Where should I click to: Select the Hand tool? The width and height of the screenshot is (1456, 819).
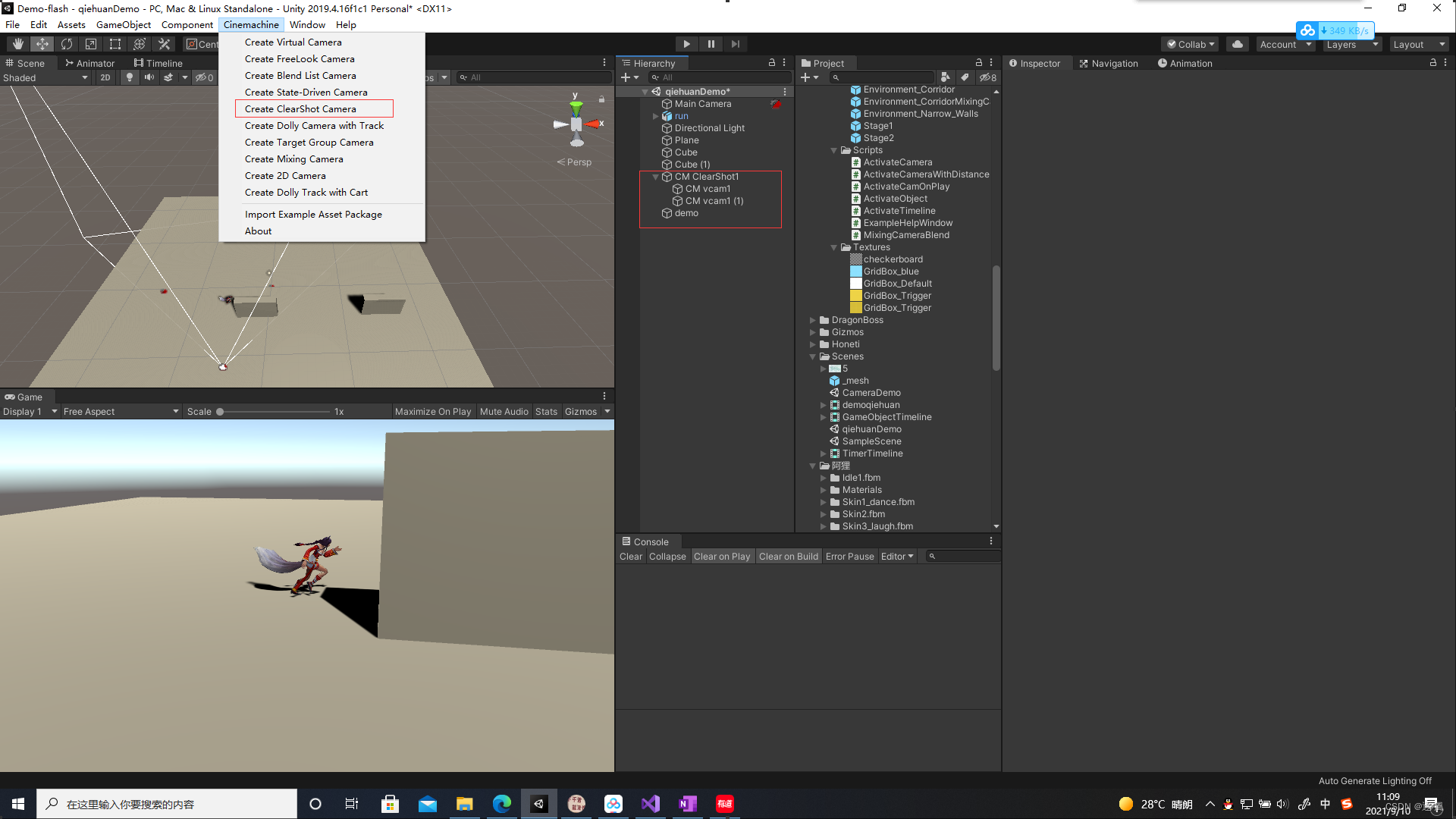(x=17, y=44)
